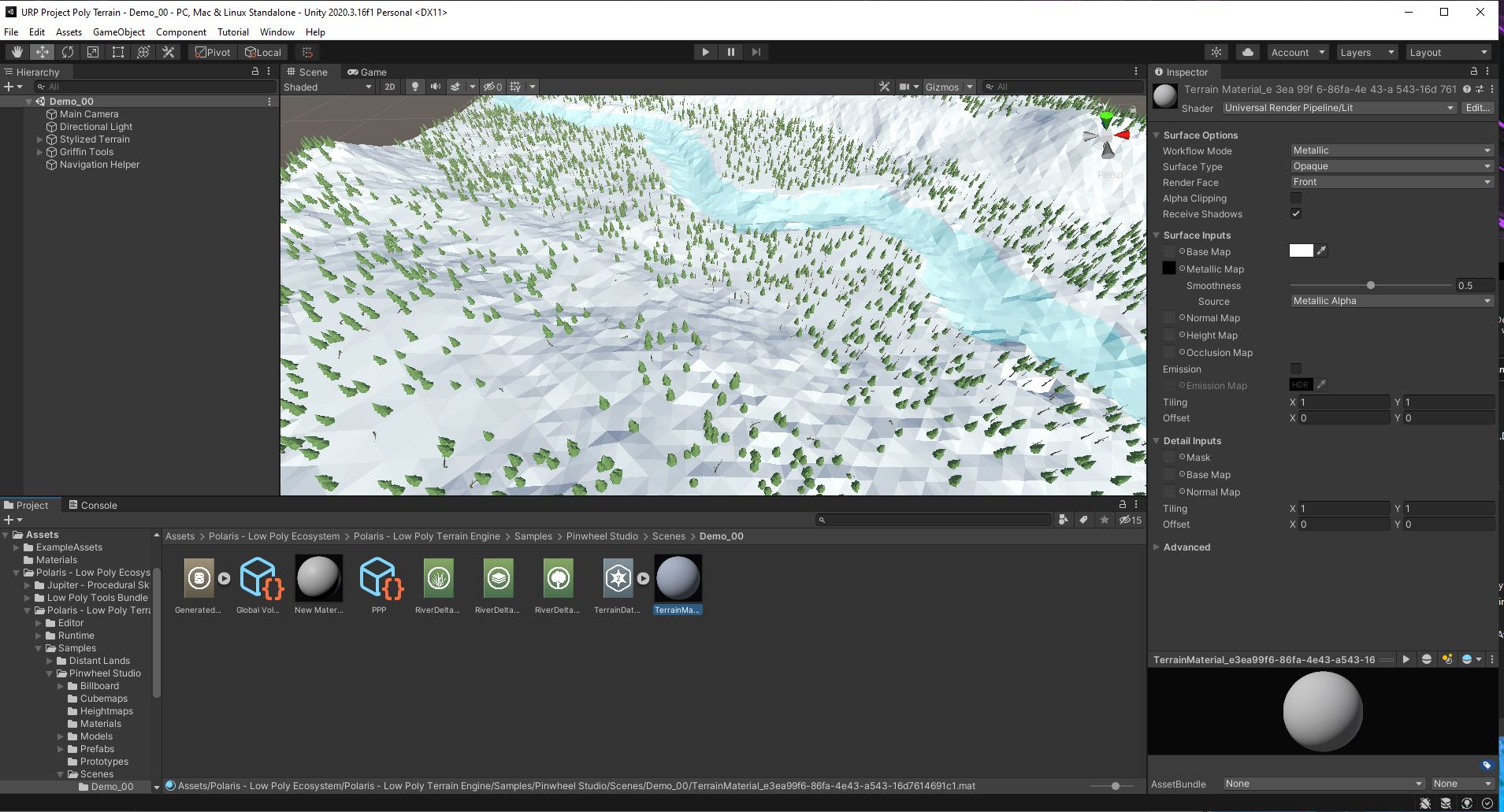Click the shader Edit... button
The image size is (1504, 812).
1478,108
